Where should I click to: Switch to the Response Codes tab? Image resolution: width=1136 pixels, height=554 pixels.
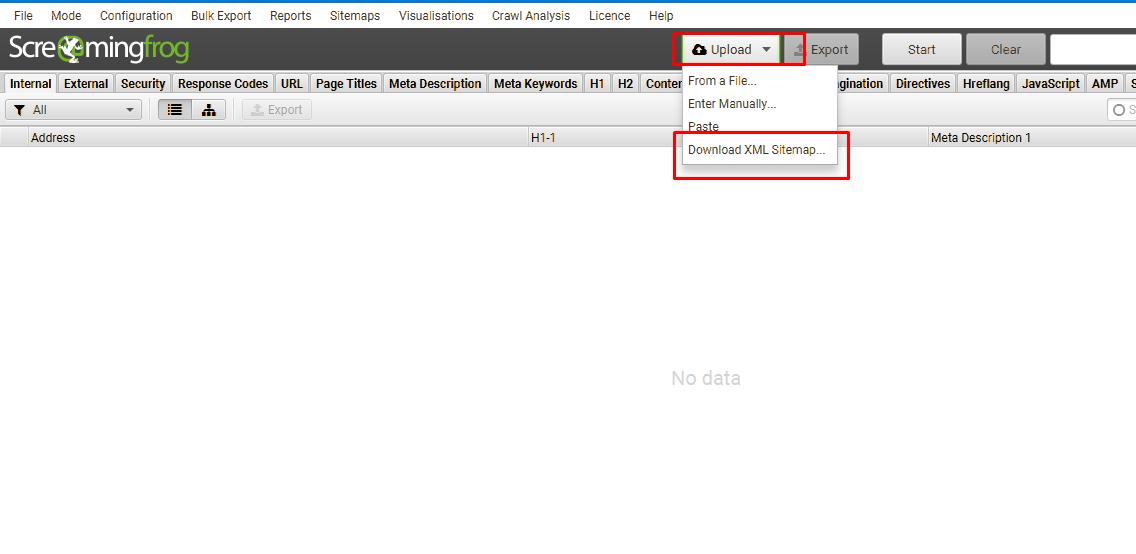click(x=223, y=84)
